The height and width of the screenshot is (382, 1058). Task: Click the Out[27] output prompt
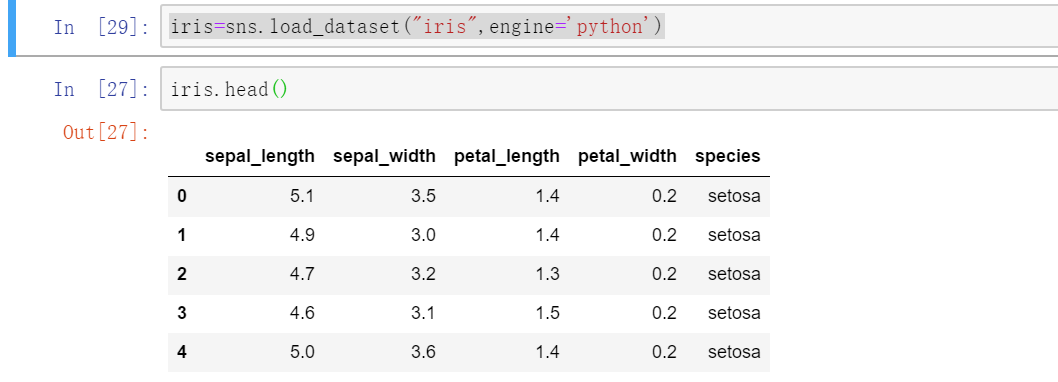pos(106,132)
